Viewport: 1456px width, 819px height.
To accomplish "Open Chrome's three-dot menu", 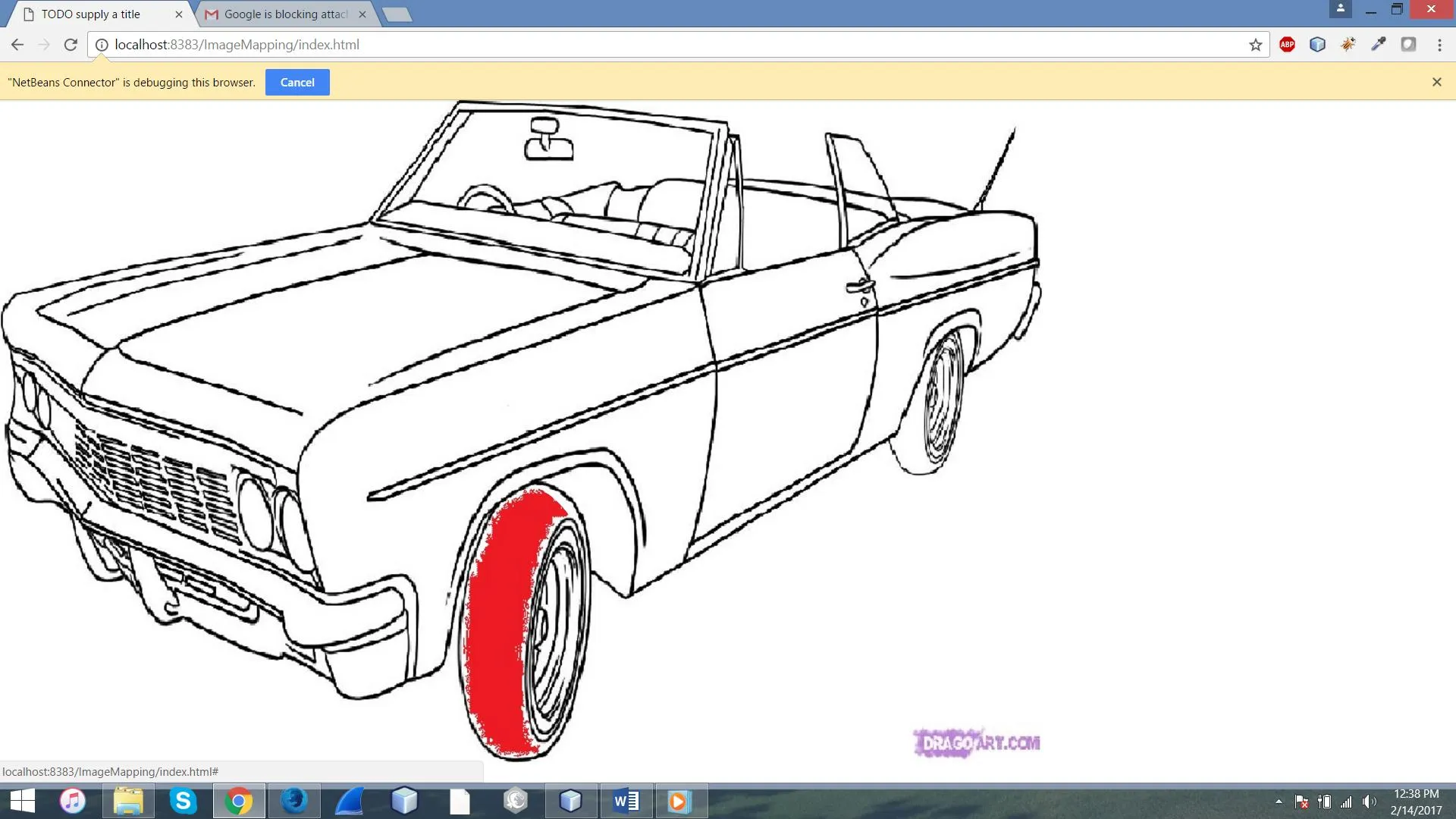I will (x=1439, y=45).
